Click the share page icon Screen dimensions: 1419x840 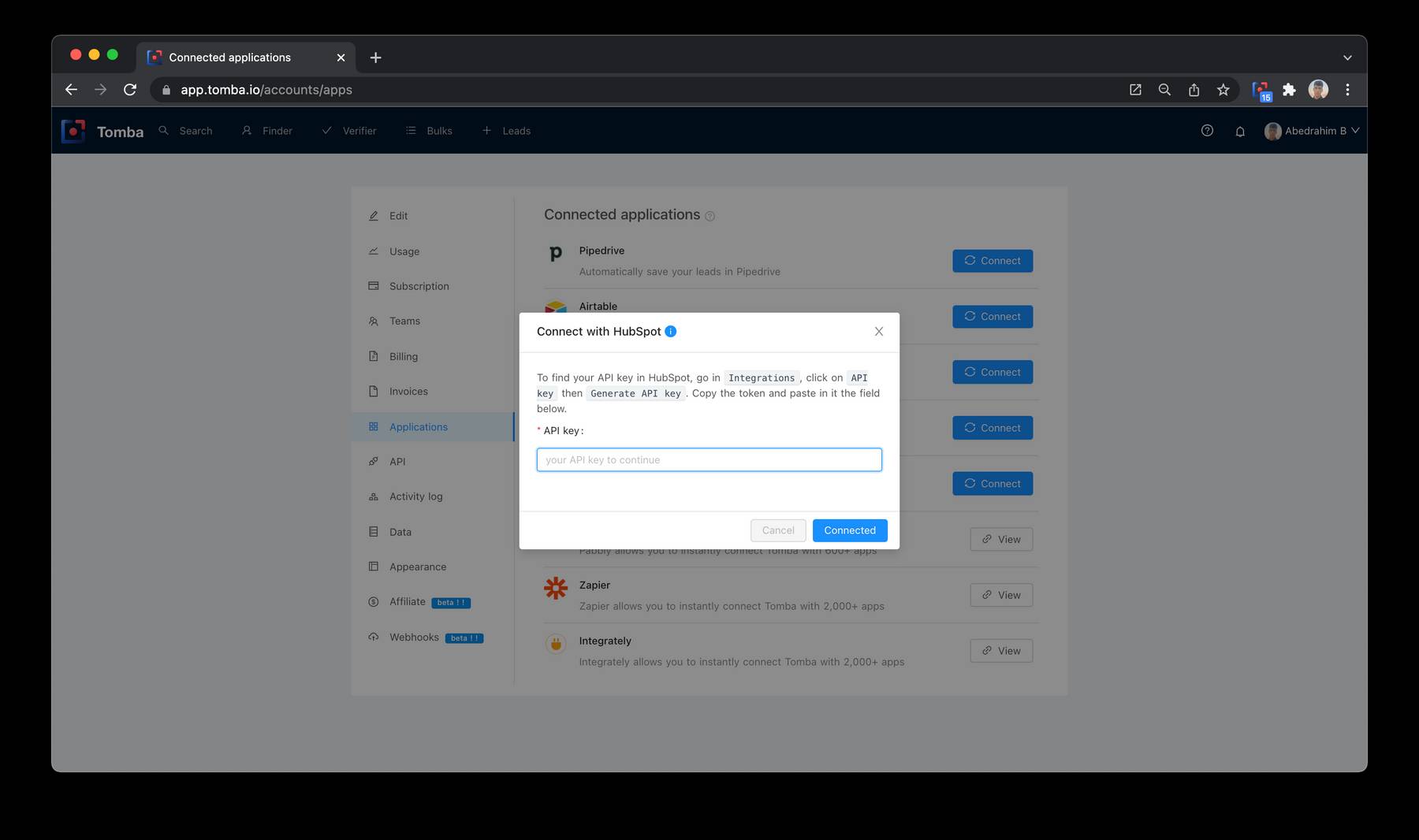[x=1194, y=90]
